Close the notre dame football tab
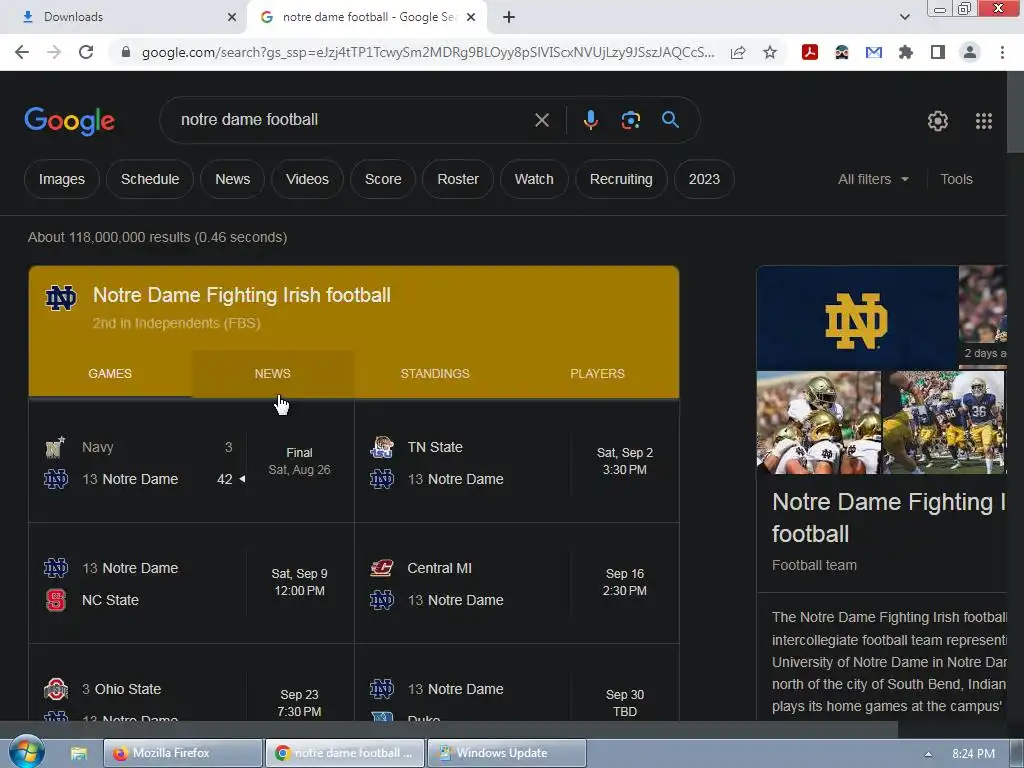The image size is (1024, 768). [x=471, y=17]
